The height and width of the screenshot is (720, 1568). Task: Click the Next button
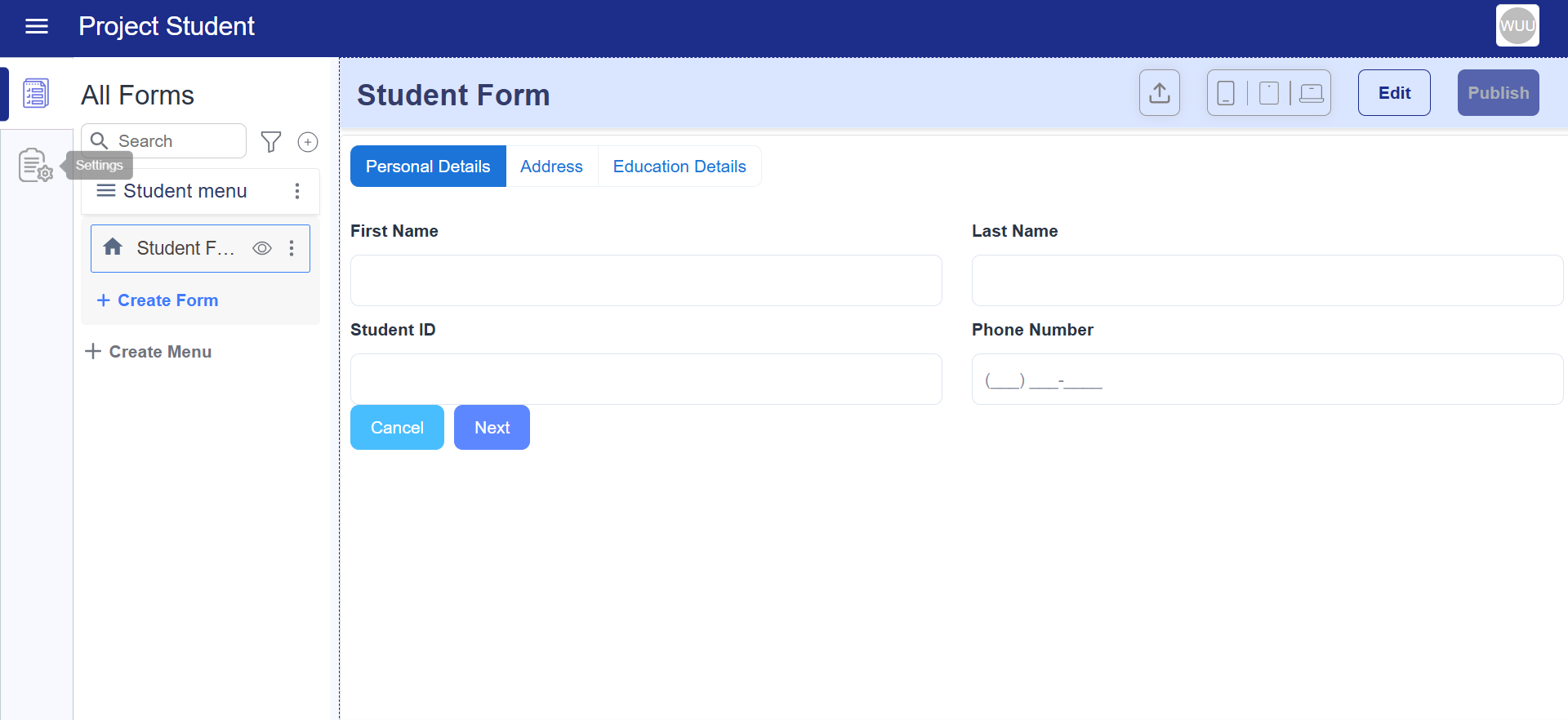point(492,428)
